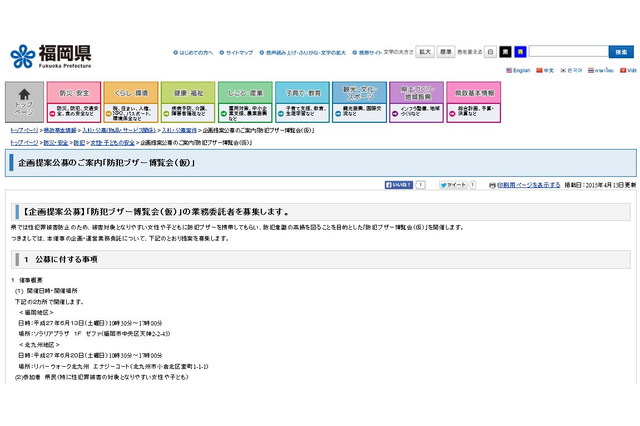
Task: Click the 場所:リバーウォーク北九州 venue line
Action: (113, 366)
